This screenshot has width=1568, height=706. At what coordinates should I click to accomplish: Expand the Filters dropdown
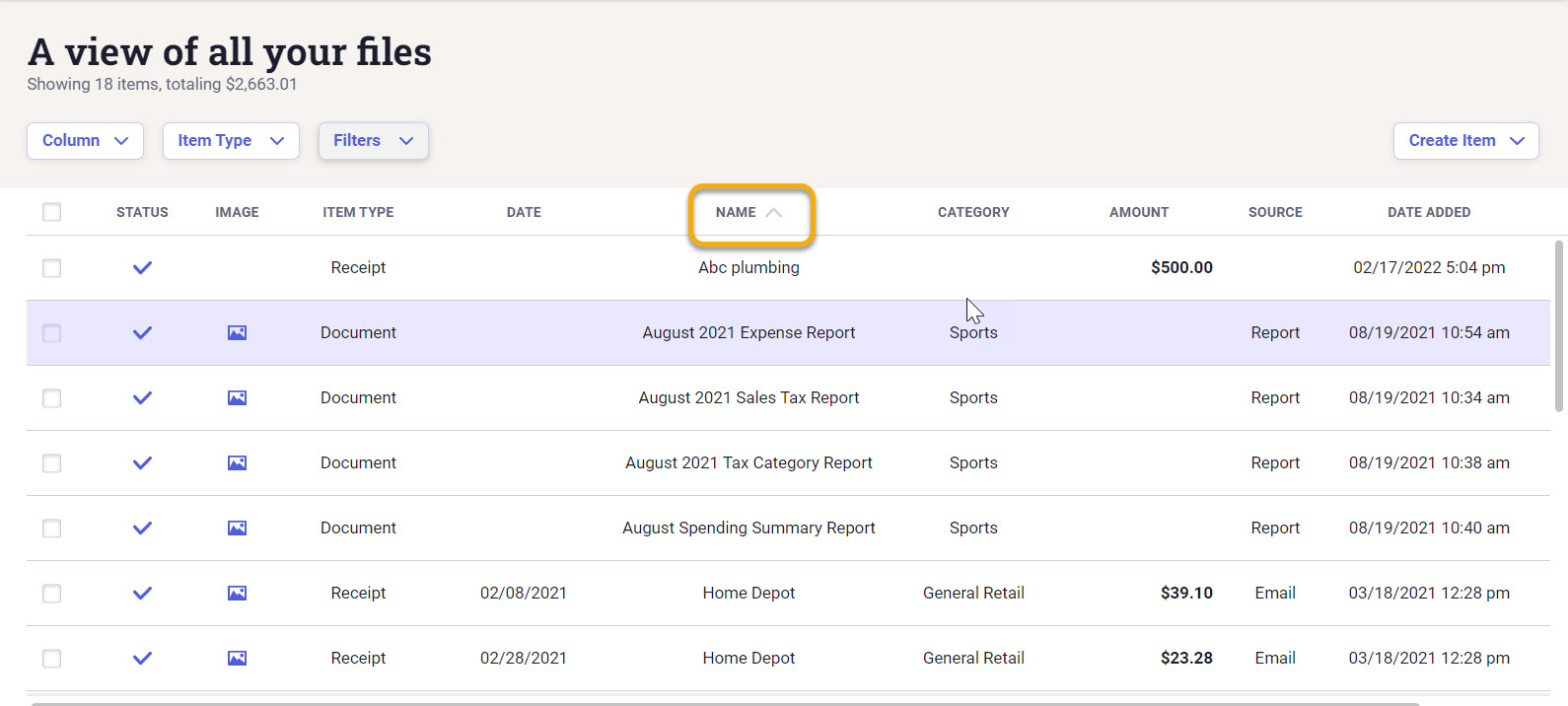(373, 140)
